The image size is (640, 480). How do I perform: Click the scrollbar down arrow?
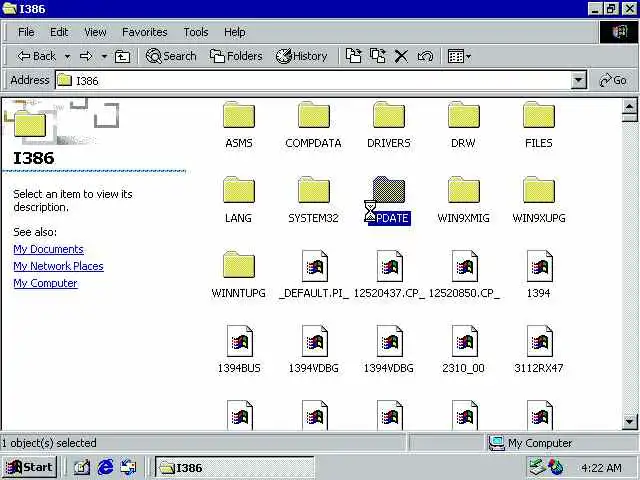(630, 421)
